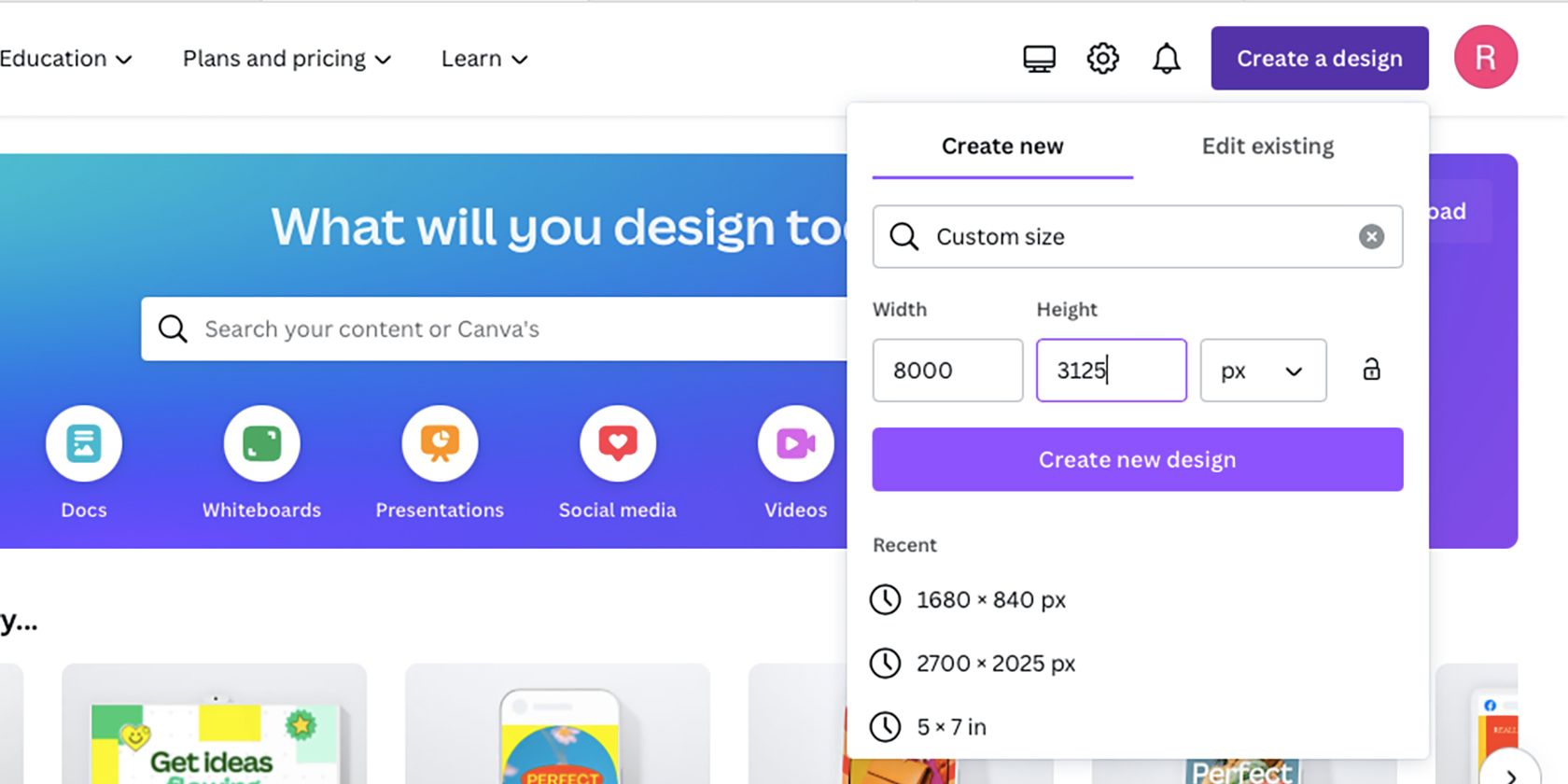Screen dimensions: 1568x784
Task: Clear the Custom size search with the X icon
Action: click(x=1371, y=237)
